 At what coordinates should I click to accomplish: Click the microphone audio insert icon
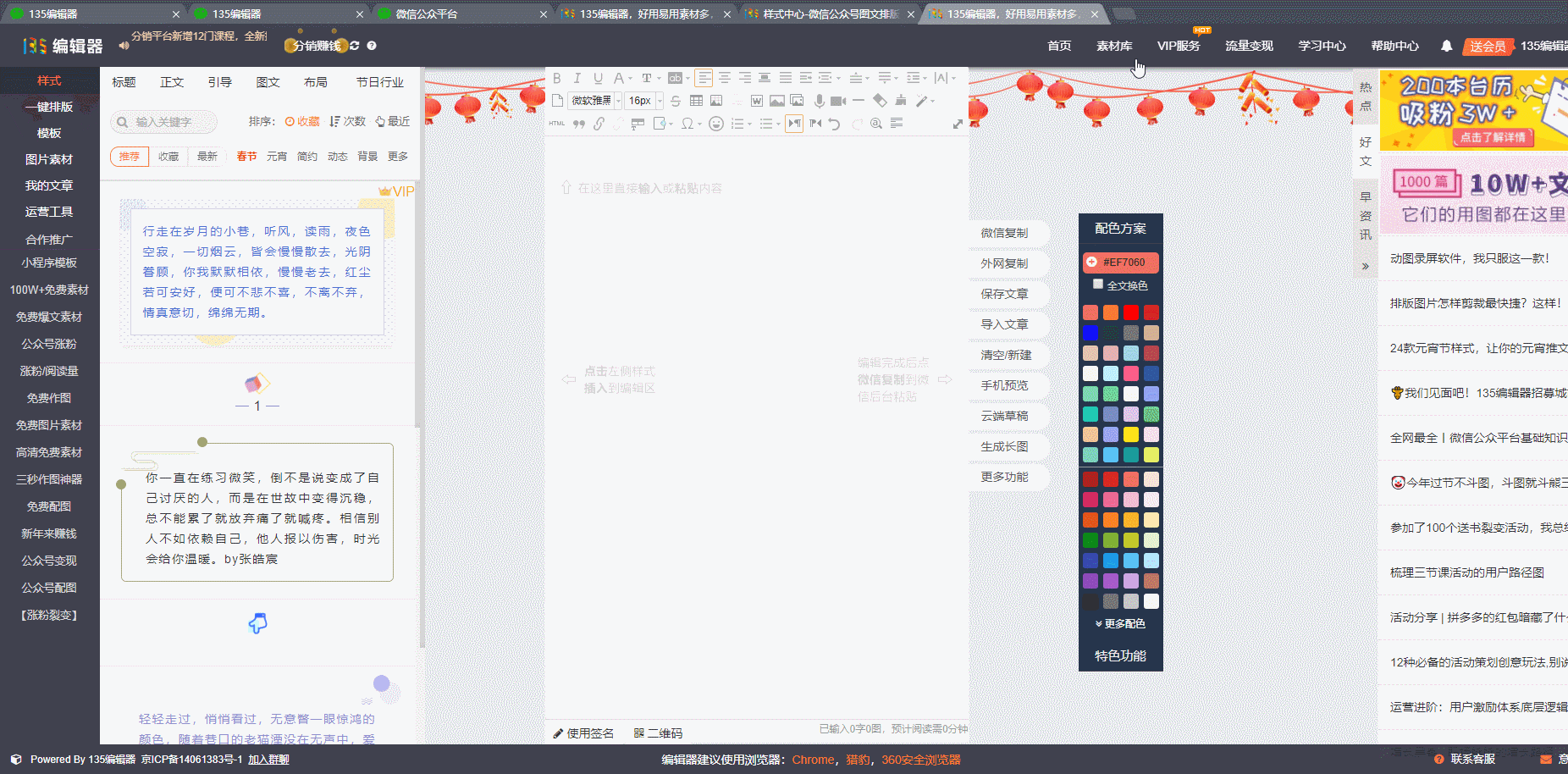click(819, 101)
